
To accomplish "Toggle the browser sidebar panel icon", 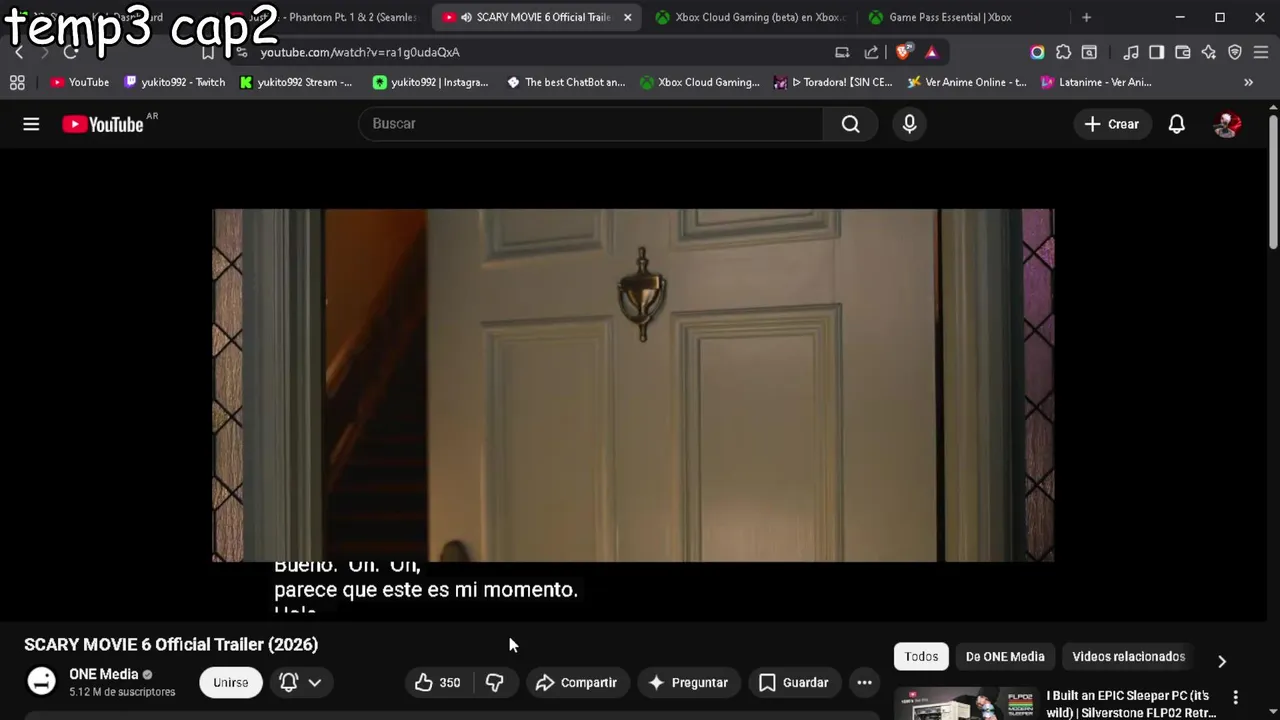I will pos(1157,52).
